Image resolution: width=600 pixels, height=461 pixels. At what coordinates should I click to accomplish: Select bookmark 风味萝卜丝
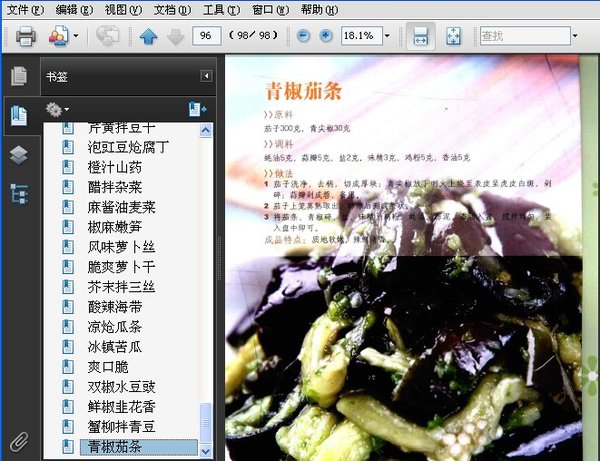click(121, 247)
